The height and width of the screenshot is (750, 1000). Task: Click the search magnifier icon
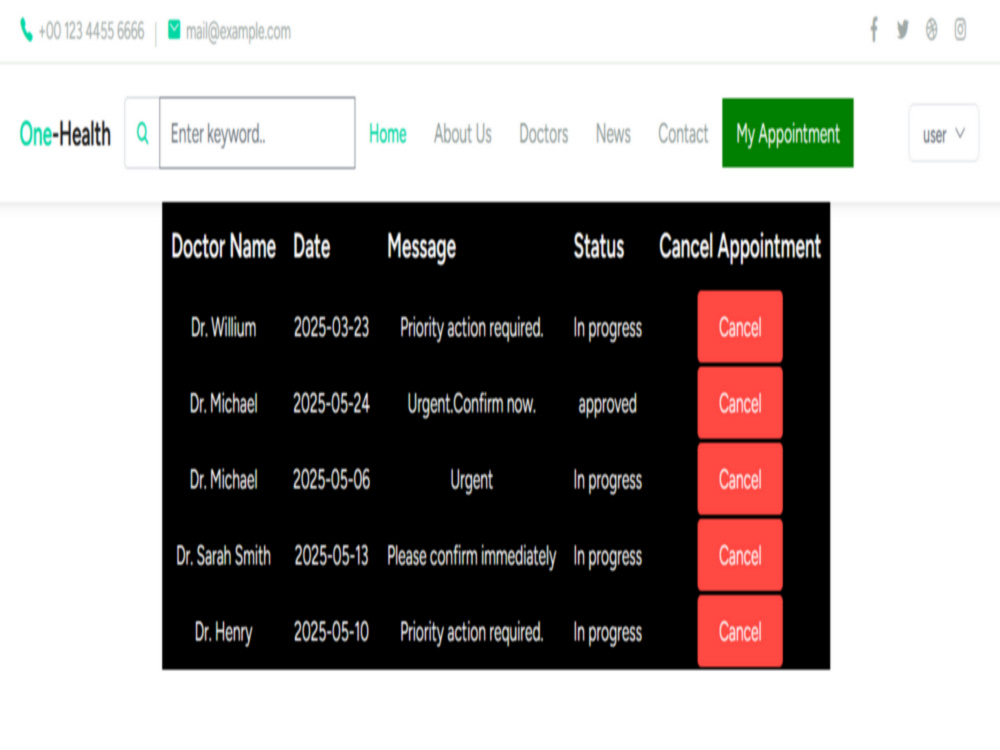click(x=143, y=133)
